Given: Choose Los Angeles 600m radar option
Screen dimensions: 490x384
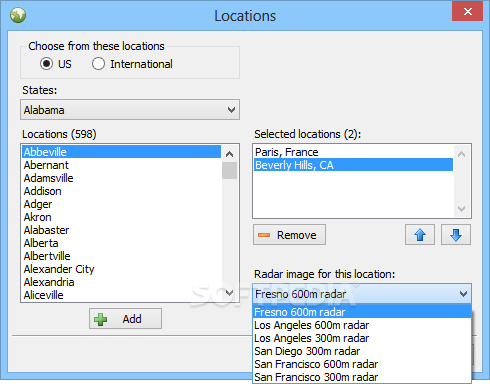Looking at the screenshot, I should (362, 325).
